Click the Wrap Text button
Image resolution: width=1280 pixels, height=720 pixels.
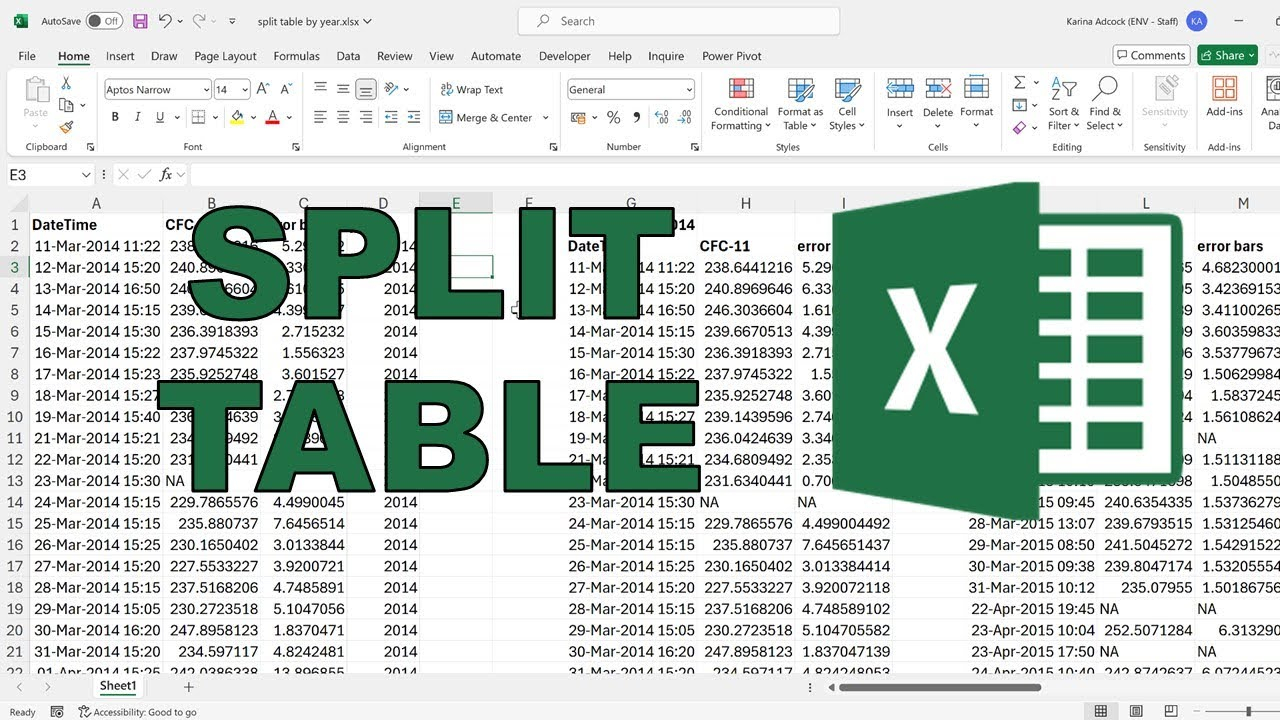(x=472, y=89)
